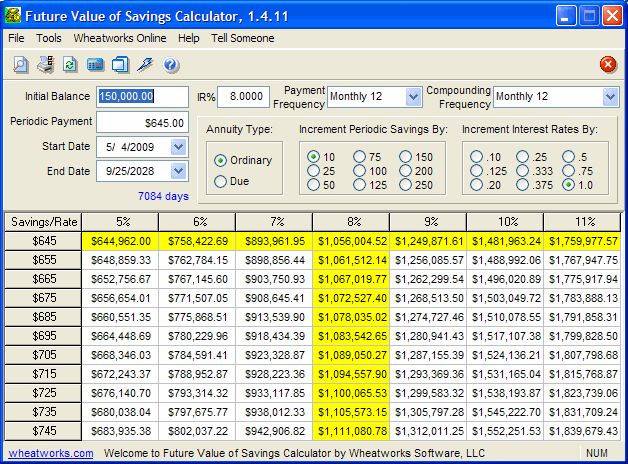
Task: Expand the End Date picker arrow
Action: 178,171
